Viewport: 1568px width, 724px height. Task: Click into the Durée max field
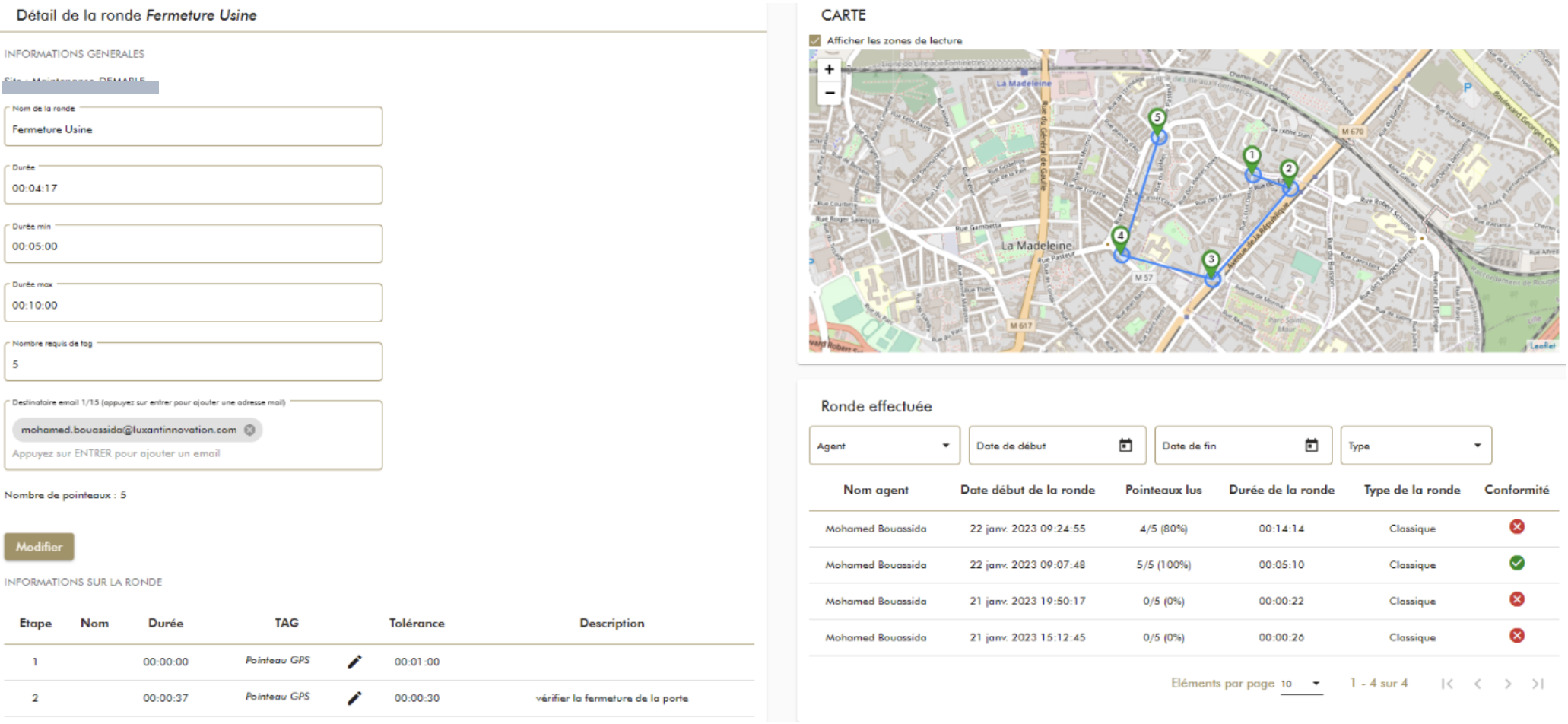(193, 305)
